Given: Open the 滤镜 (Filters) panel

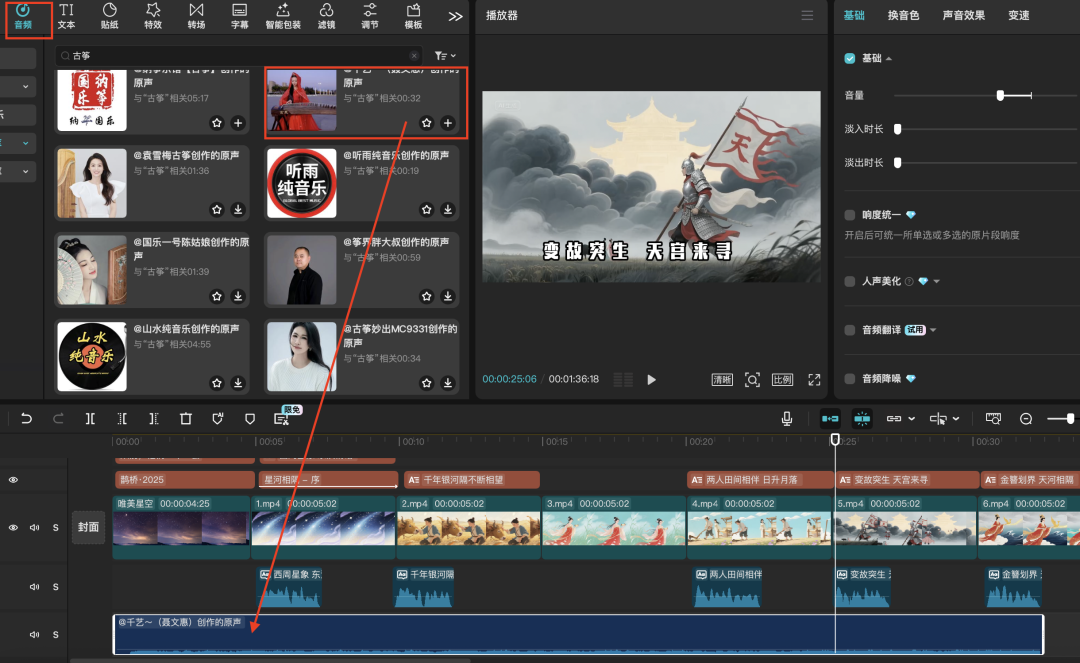Looking at the screenshot, I should click(x=326, y=16).
